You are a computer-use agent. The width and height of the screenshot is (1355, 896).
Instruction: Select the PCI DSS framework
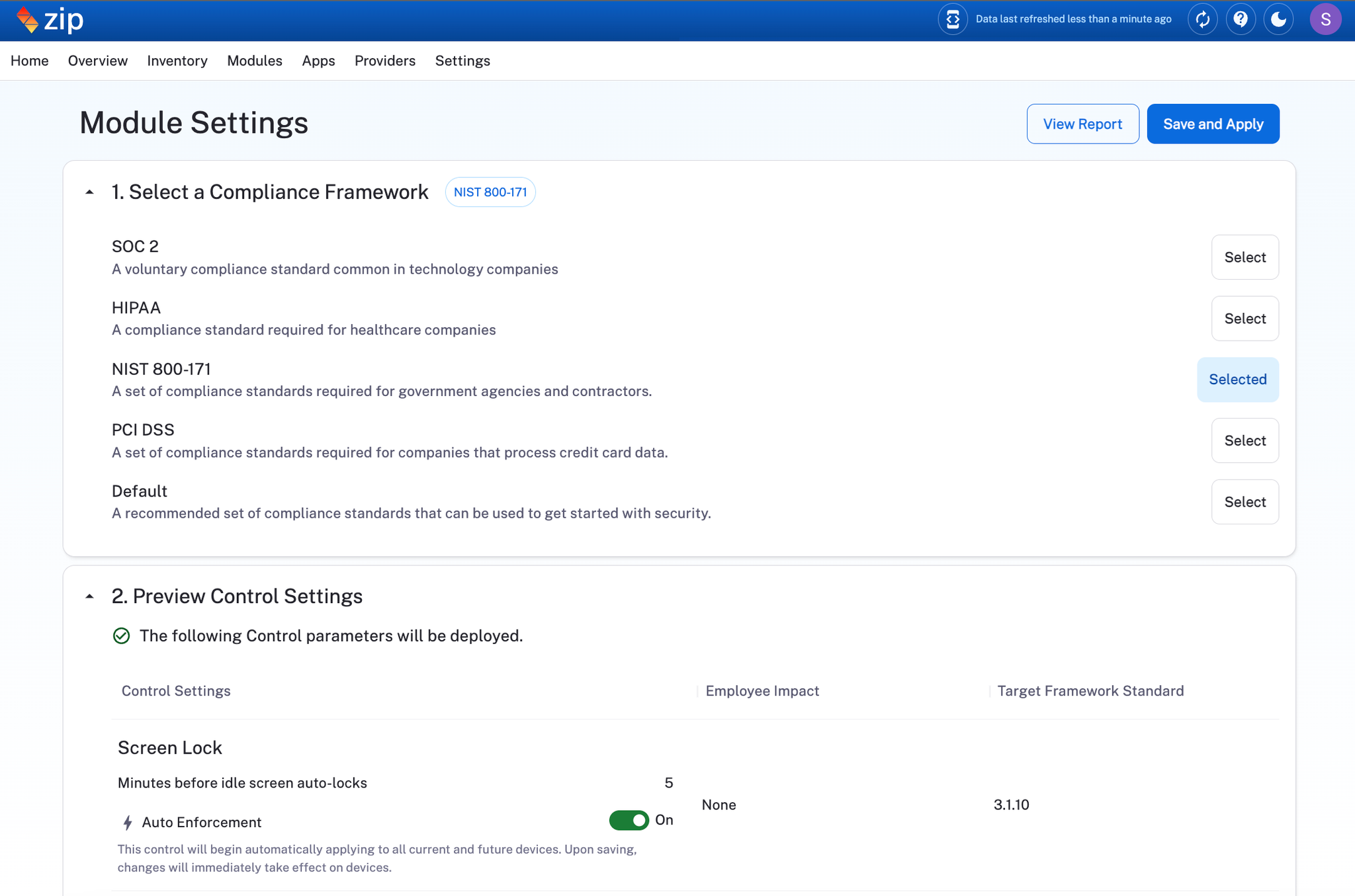[x=1245, y=441]
